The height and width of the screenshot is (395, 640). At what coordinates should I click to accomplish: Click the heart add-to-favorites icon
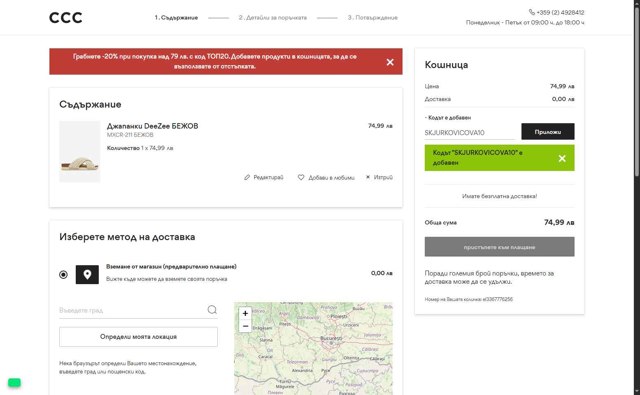pos(301,178)
